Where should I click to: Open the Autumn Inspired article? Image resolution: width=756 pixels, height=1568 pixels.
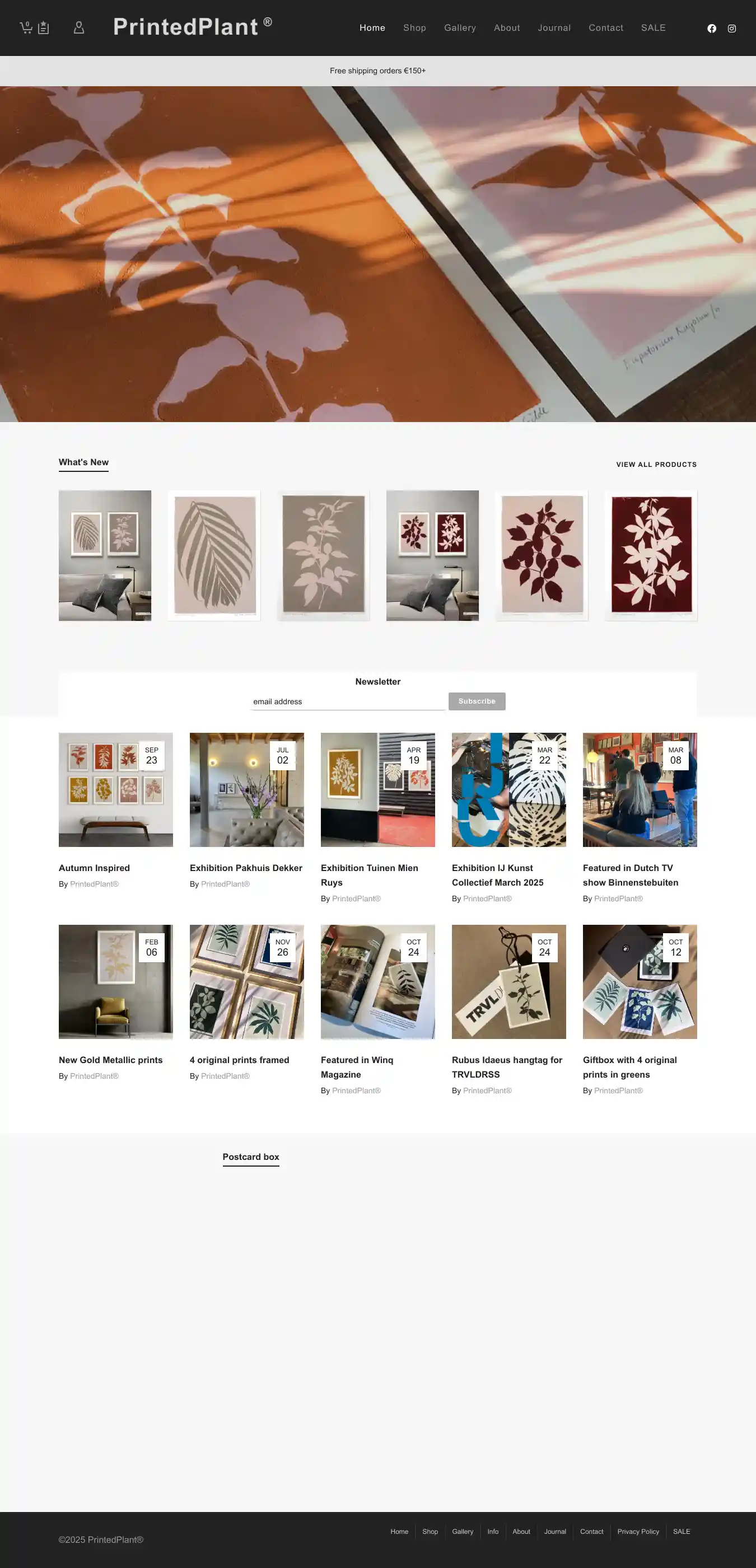(x=94, y=868)
